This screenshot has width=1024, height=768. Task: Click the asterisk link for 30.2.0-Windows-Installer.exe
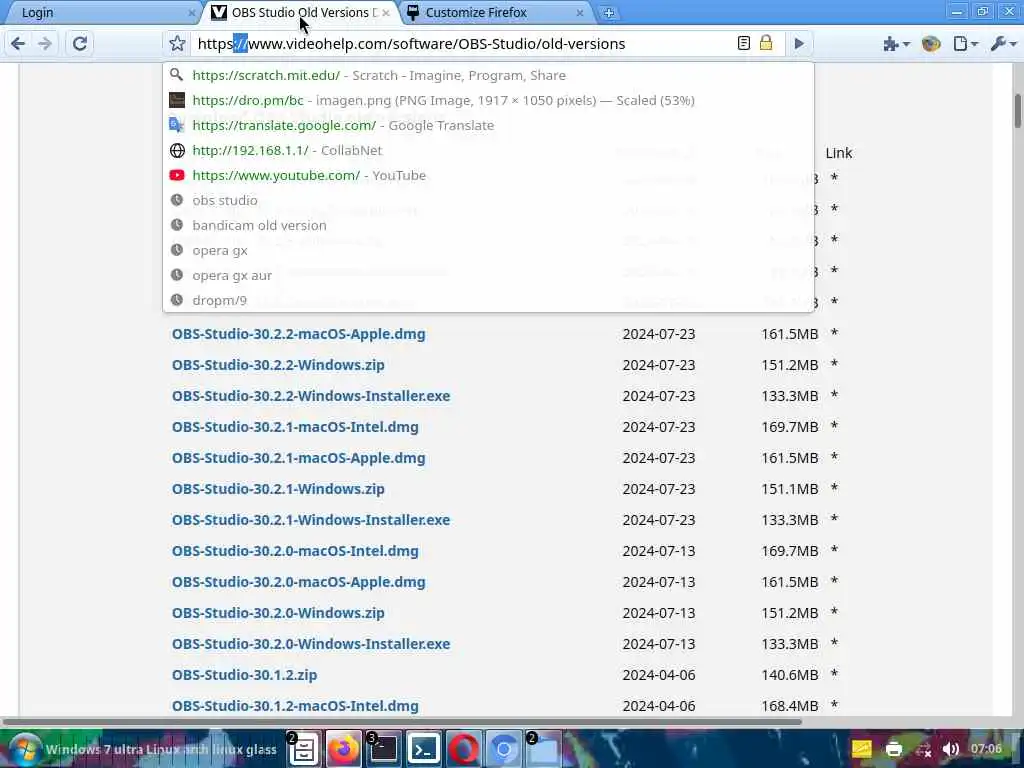(x=834, y=643)
